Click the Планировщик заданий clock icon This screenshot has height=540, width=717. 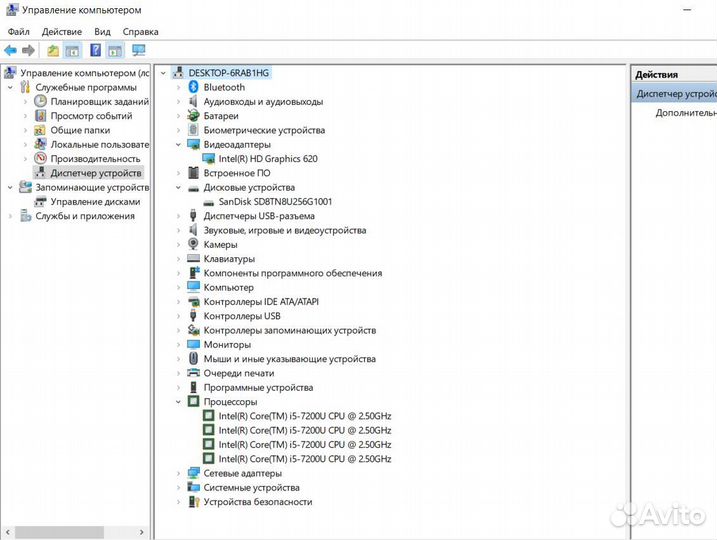(41, 101)
